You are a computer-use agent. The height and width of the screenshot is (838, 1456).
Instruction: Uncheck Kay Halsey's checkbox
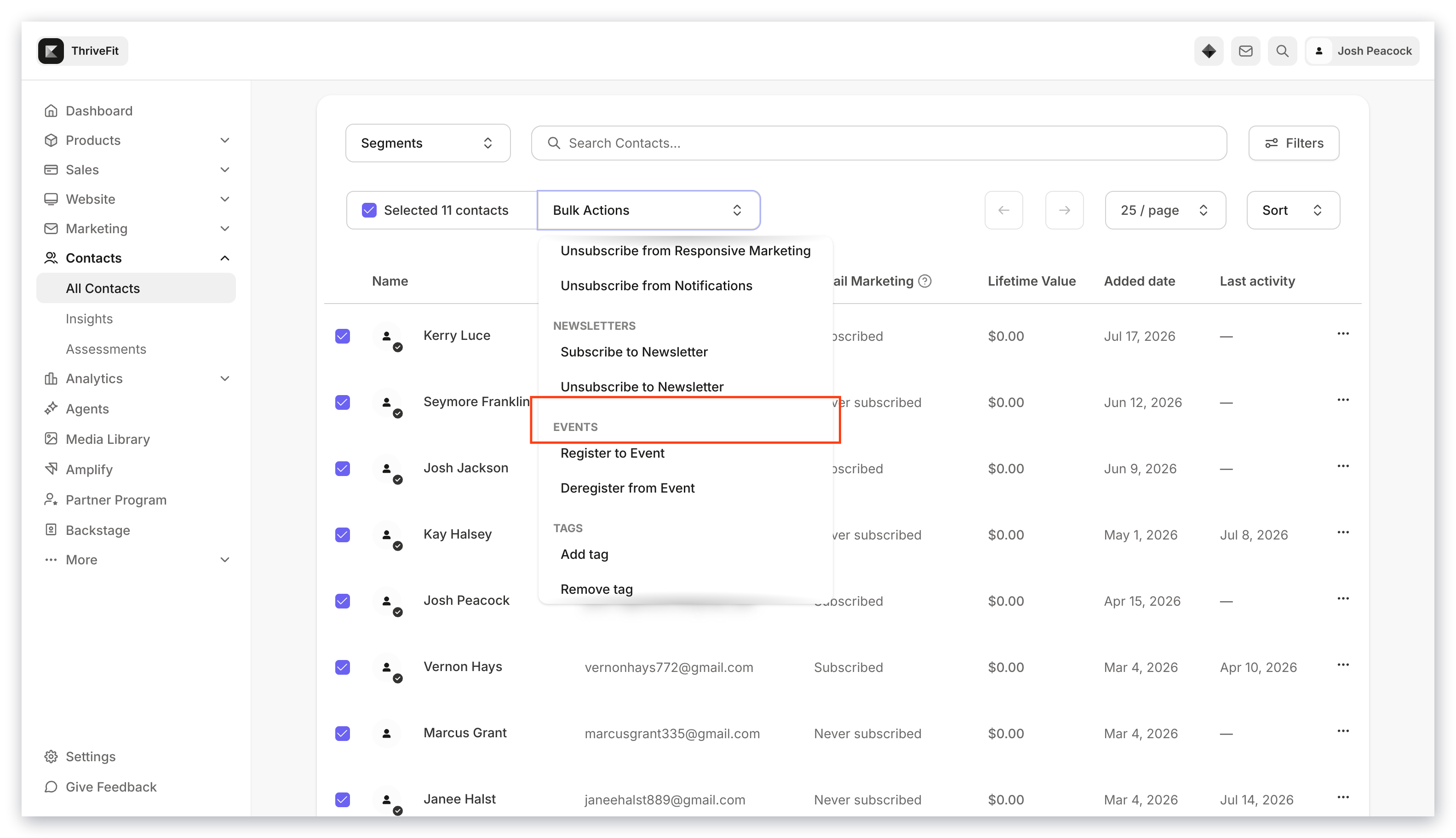coord(343,534)
